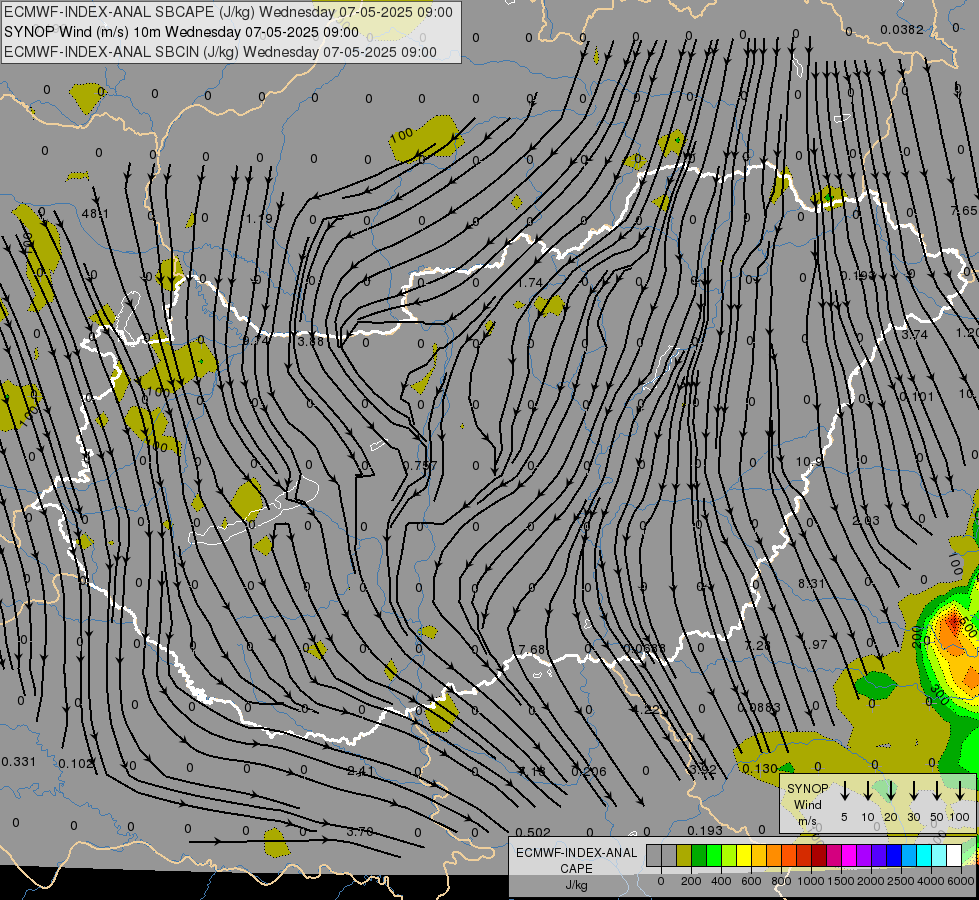Viewport: 979px width, 900px height.
Task: Click the 8.31 value on the map
Action: click(811, 583)
